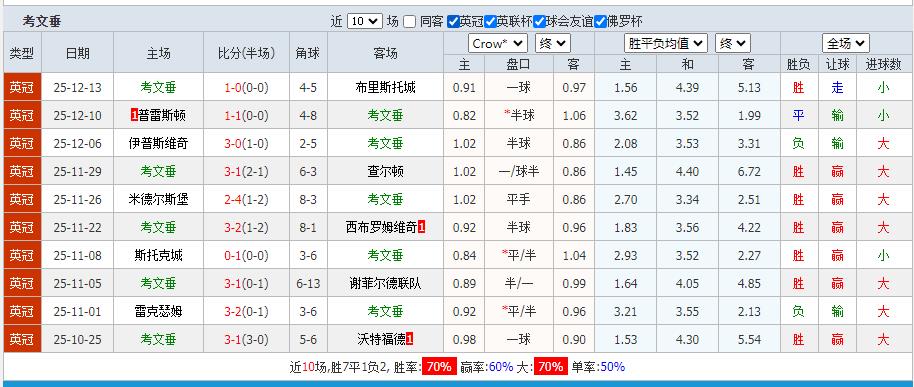Screen dimensions: 914x387
Task: Open the 0-1(0-0) score at 斯托克城
Action: point(246,255)
